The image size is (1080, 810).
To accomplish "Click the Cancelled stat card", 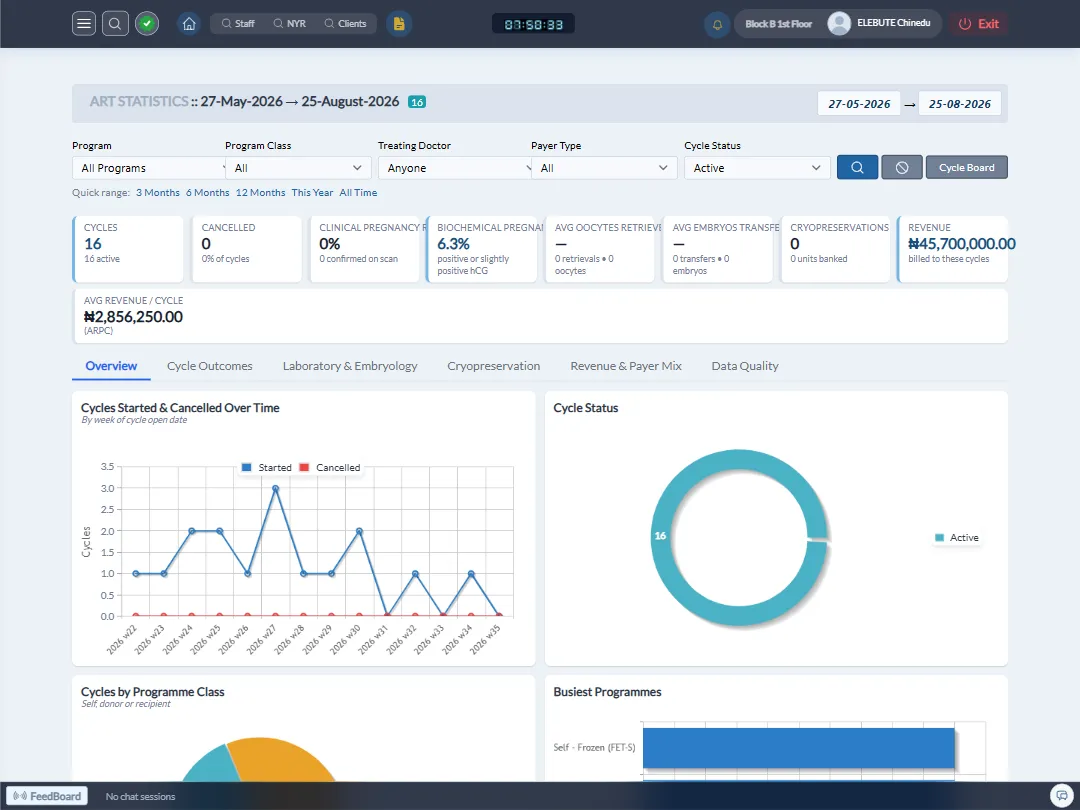I will point(247,249).
